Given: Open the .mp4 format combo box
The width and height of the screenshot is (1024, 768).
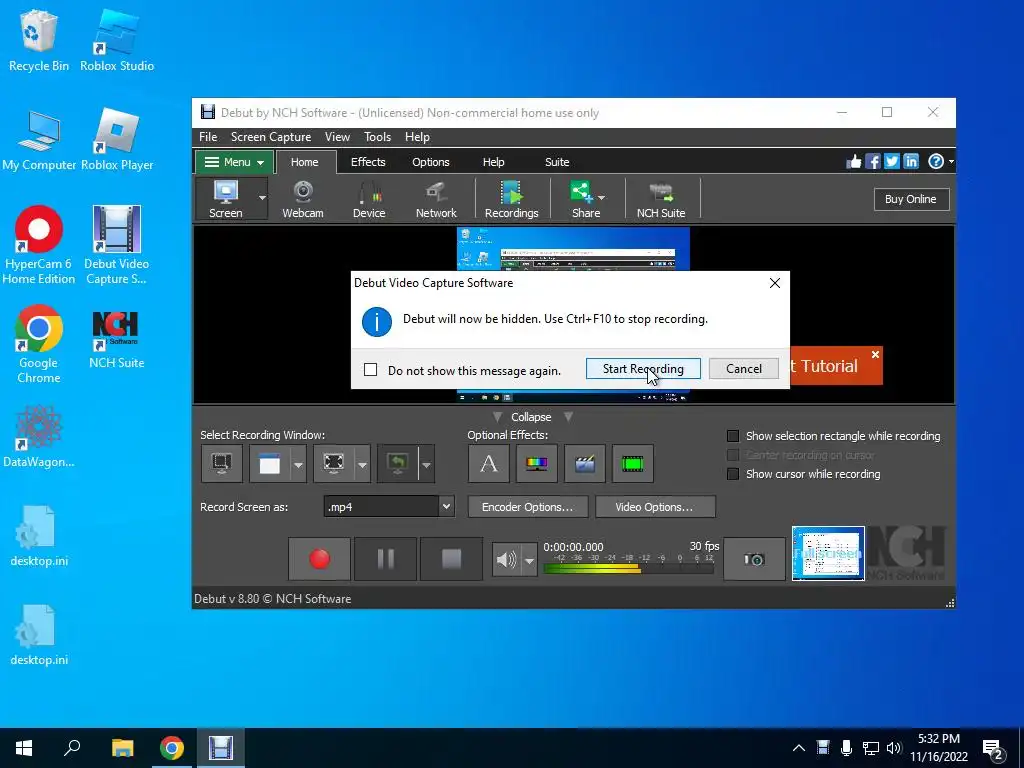Looking at the screenshot, I should [x=389, y=507].
